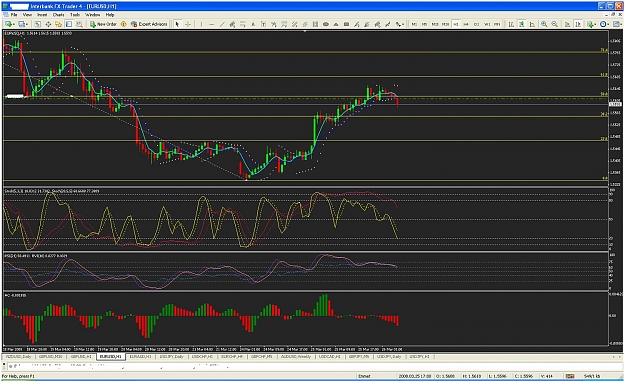Select the arrow Cursor tool
This screenshot has height=381, width=625.
tap(177, 24)
